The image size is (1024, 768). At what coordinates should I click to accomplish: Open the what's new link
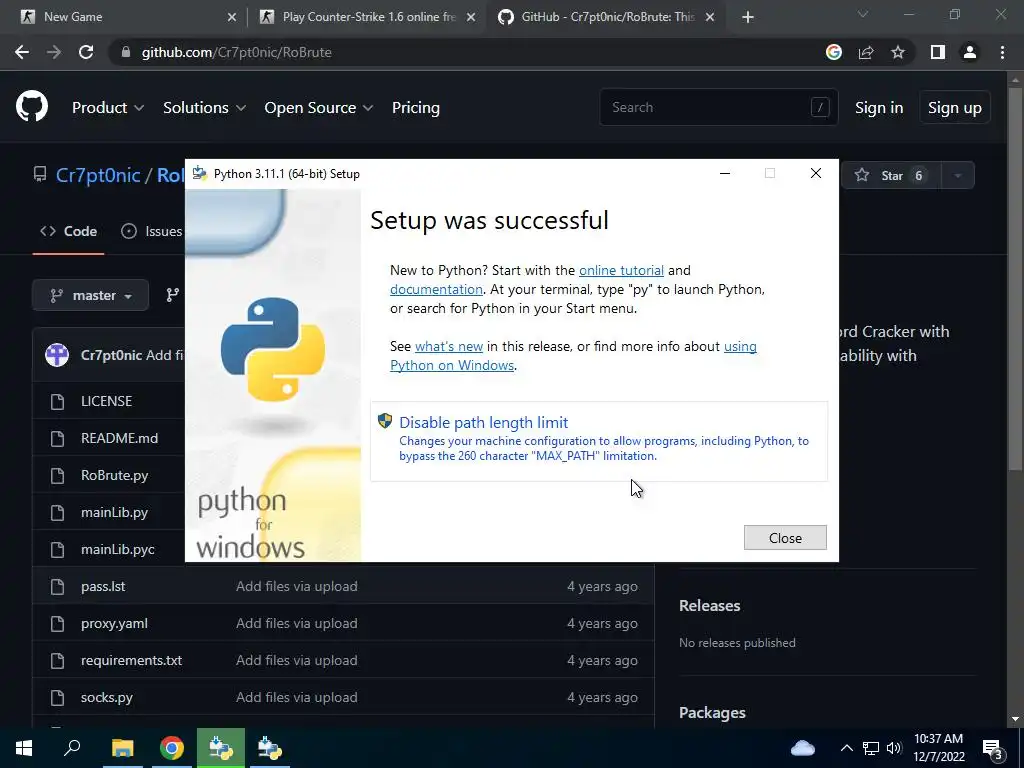click(x=449, y=346)
